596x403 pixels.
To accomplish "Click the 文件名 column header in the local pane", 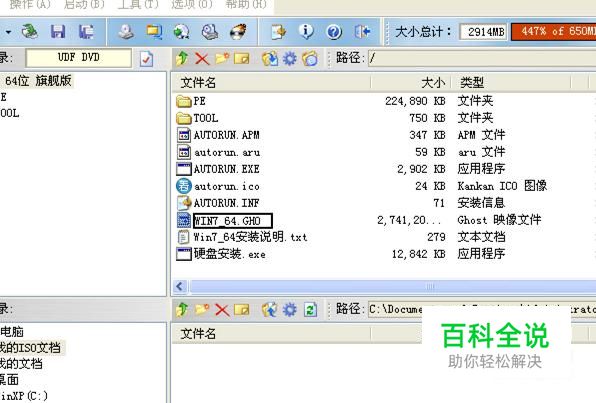I will [x=271, y=334].
